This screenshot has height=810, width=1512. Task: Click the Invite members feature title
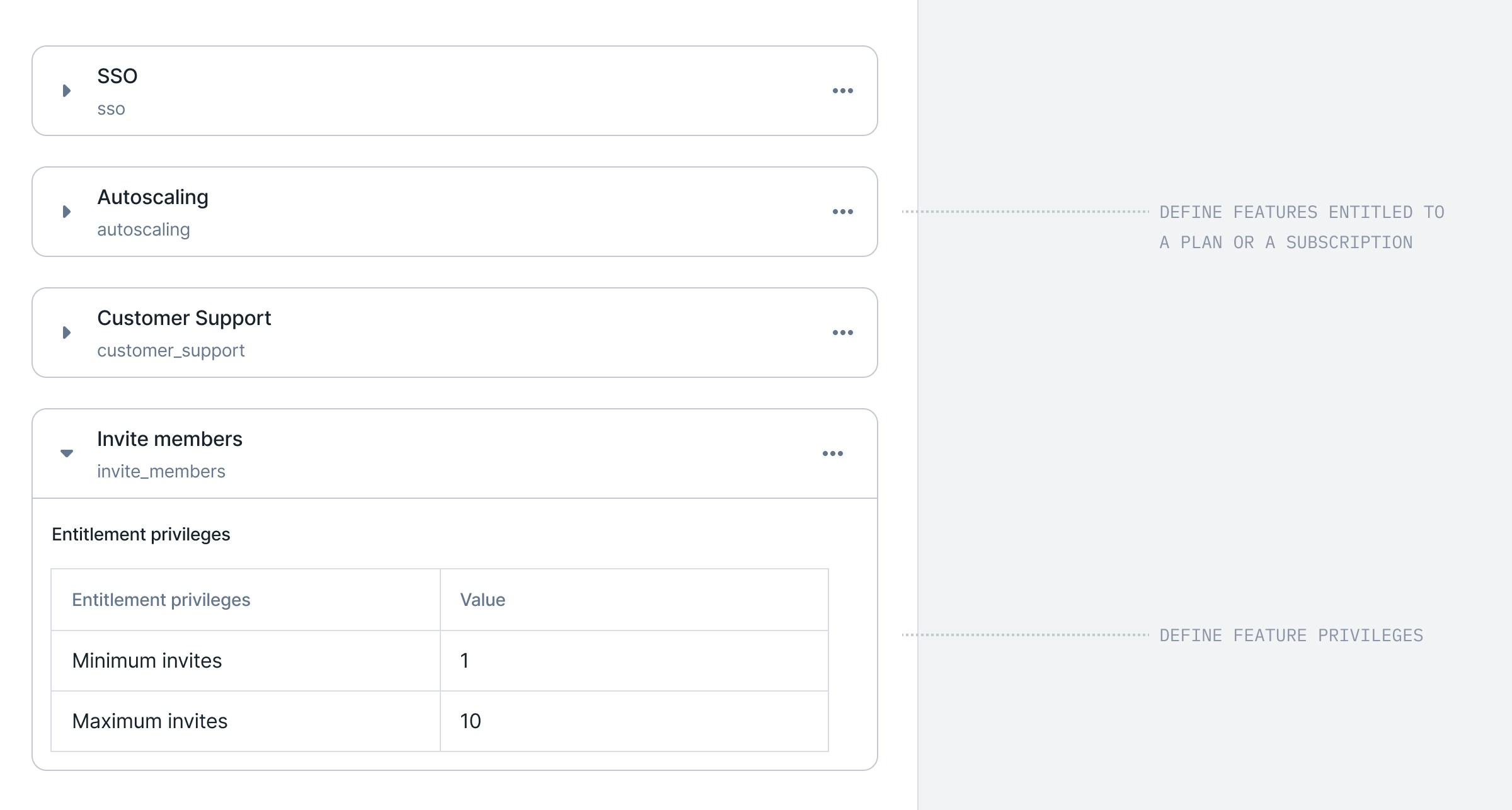169,439
